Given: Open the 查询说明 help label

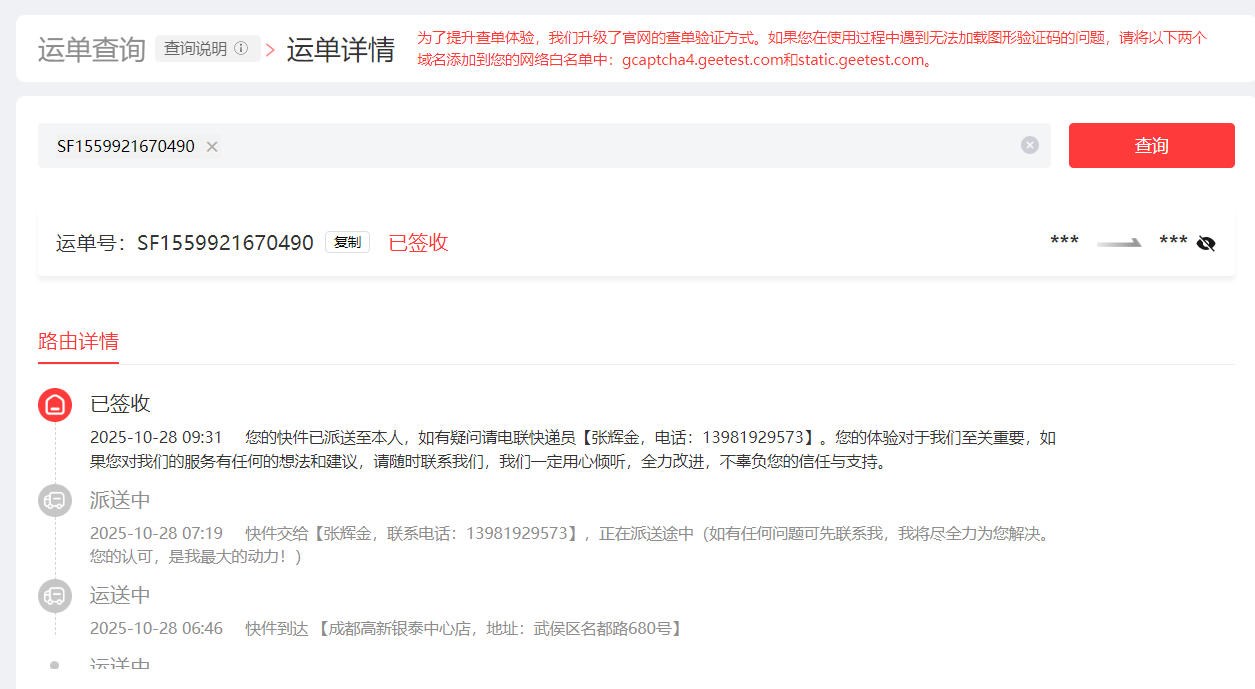Looking at the screenshot, I should pos(196,49).
